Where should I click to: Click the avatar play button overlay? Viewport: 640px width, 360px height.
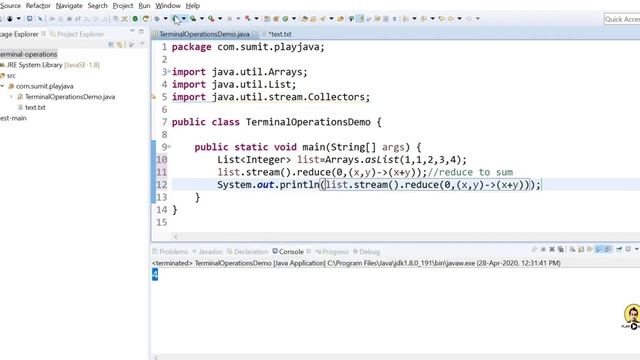[634, 326]
